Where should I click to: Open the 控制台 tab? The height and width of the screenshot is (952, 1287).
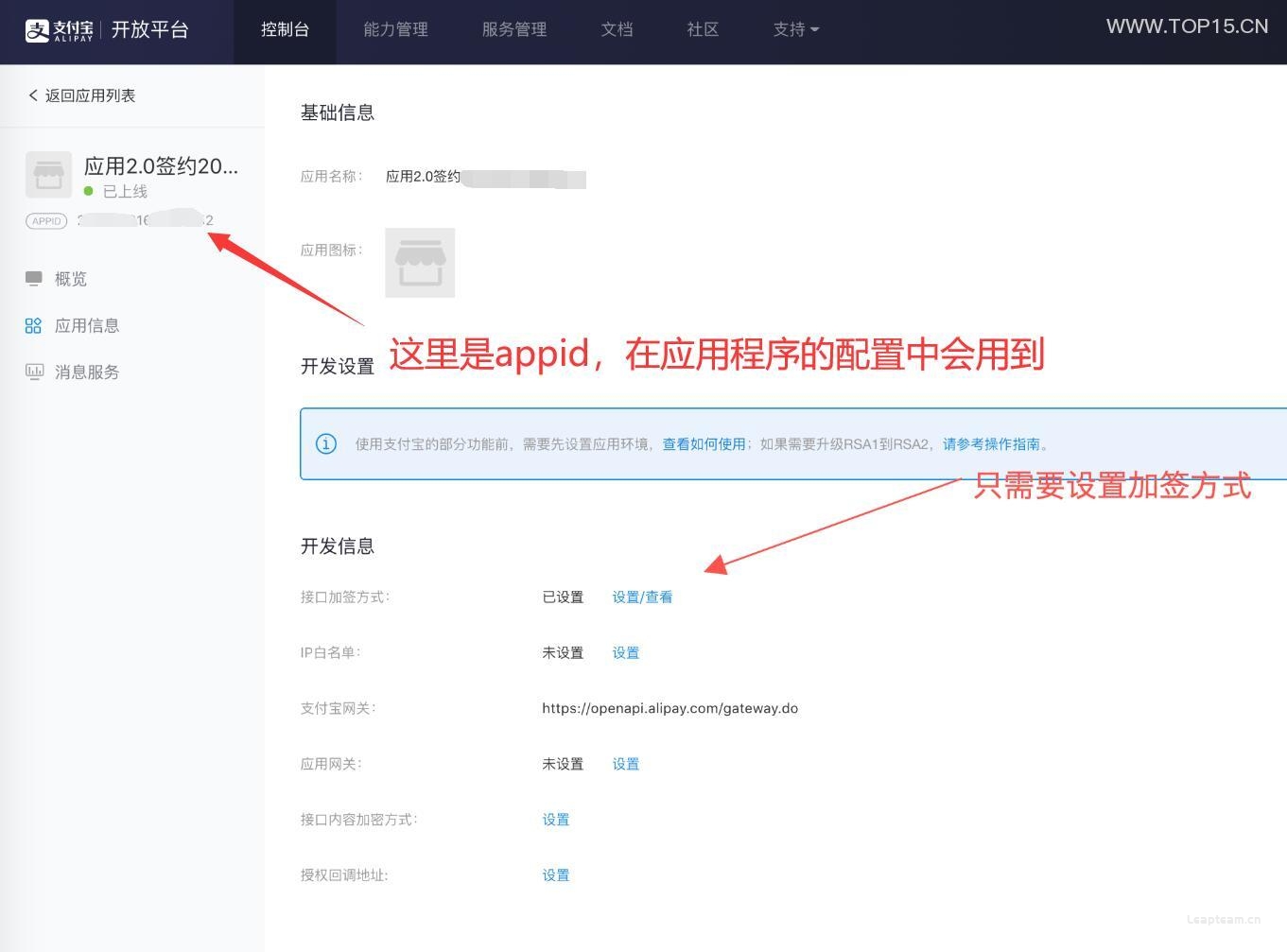point(285,30)
